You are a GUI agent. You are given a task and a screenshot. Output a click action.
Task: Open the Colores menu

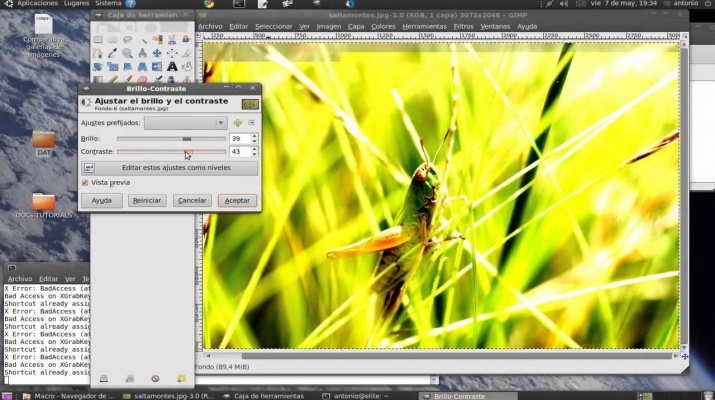click(383, 26)
